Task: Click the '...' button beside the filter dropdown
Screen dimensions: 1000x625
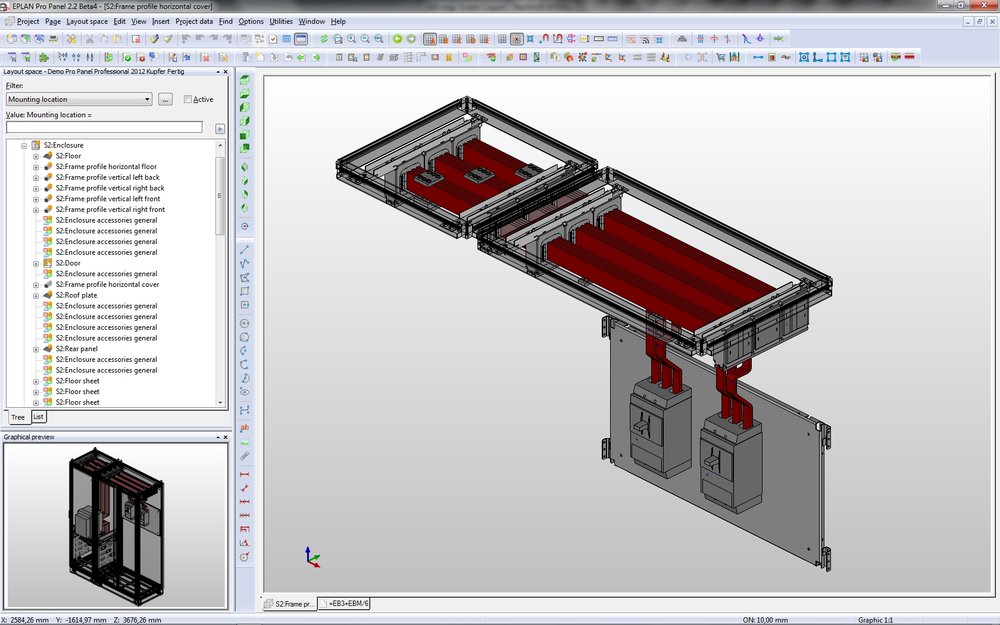Action: [x=165, y=99]
